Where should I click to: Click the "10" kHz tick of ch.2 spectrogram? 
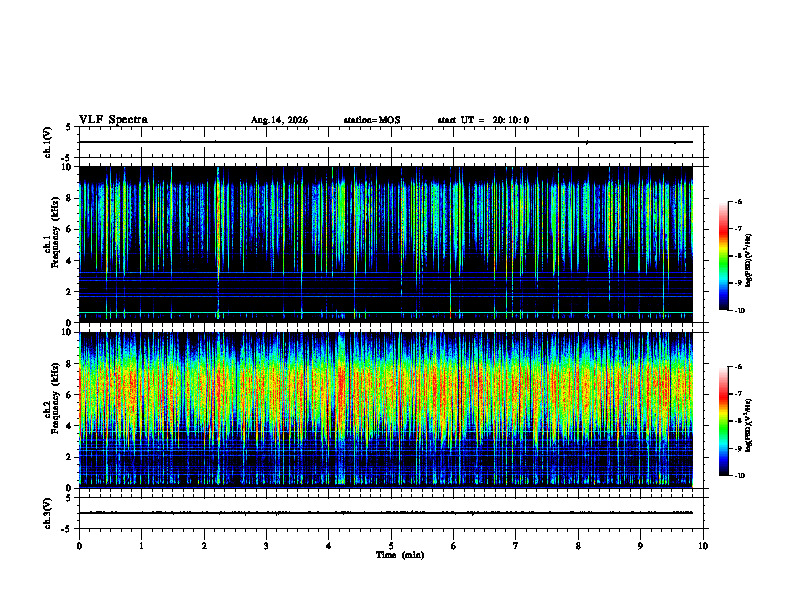(x=67, y=332)
